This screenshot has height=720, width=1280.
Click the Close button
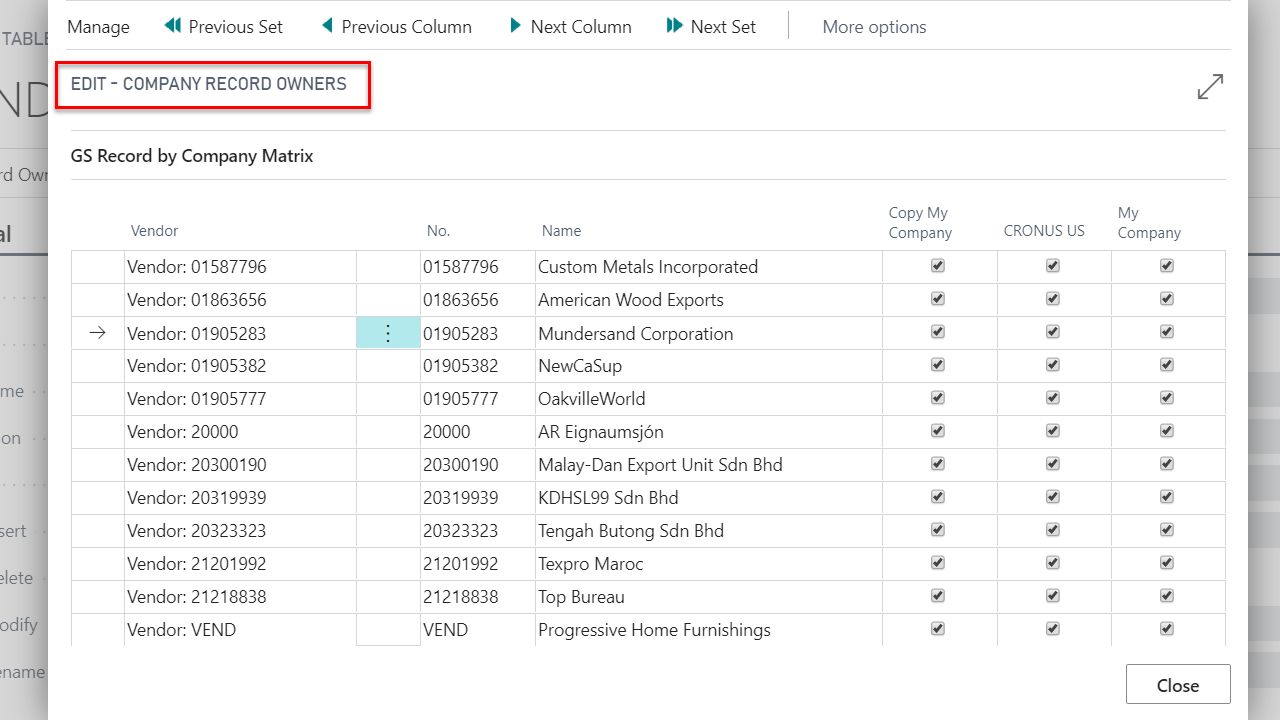coord(1177,685)
